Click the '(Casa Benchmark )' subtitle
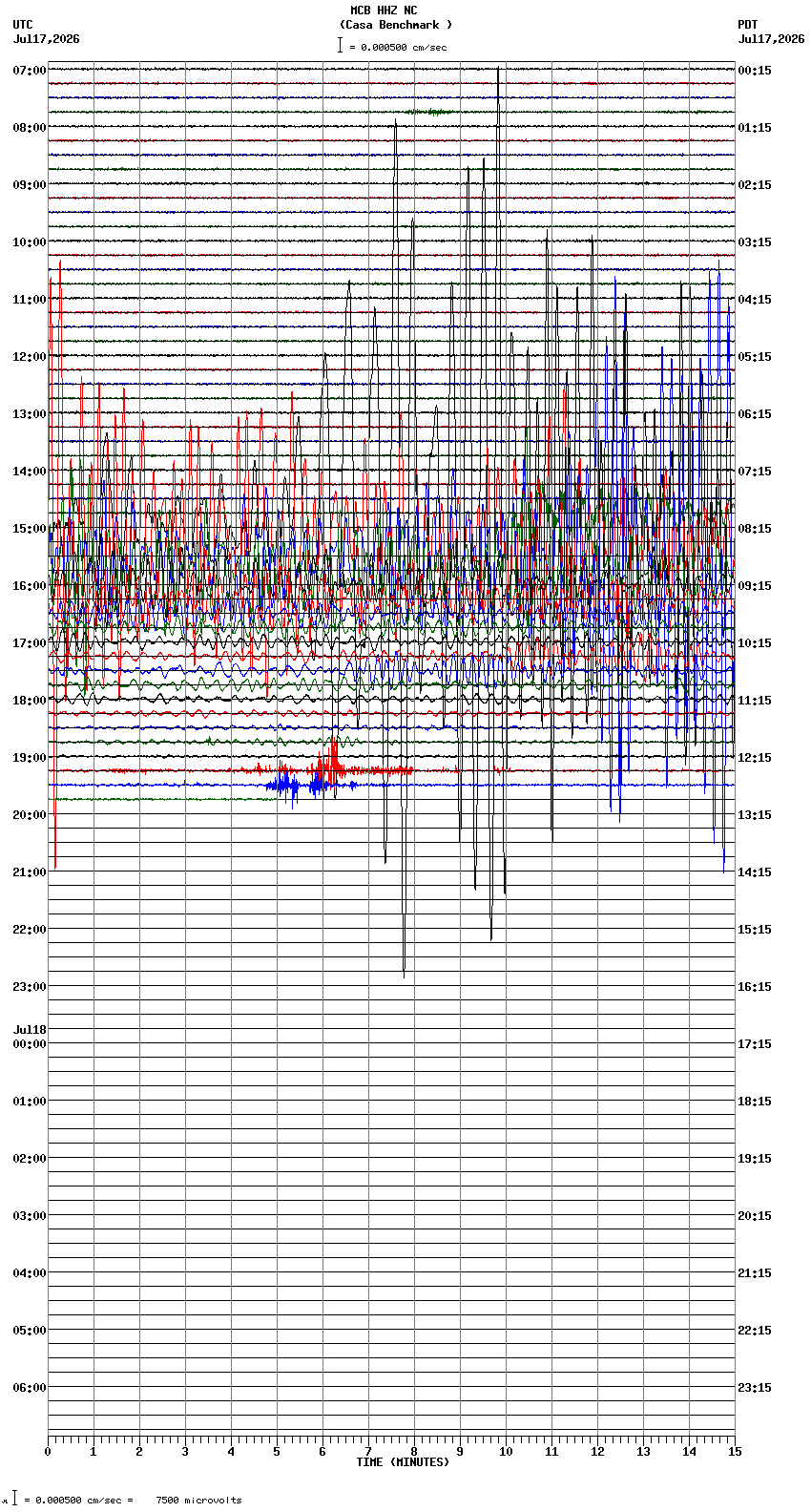The image size is (811, 1512). point(396,25)
